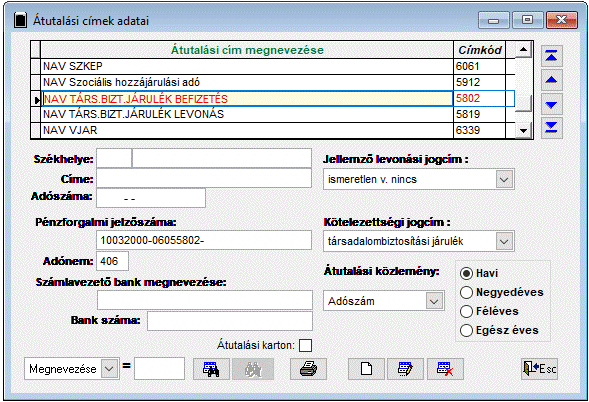Click code cell 5819
Screen dimensions: 589x402
(x=479, y=114)
